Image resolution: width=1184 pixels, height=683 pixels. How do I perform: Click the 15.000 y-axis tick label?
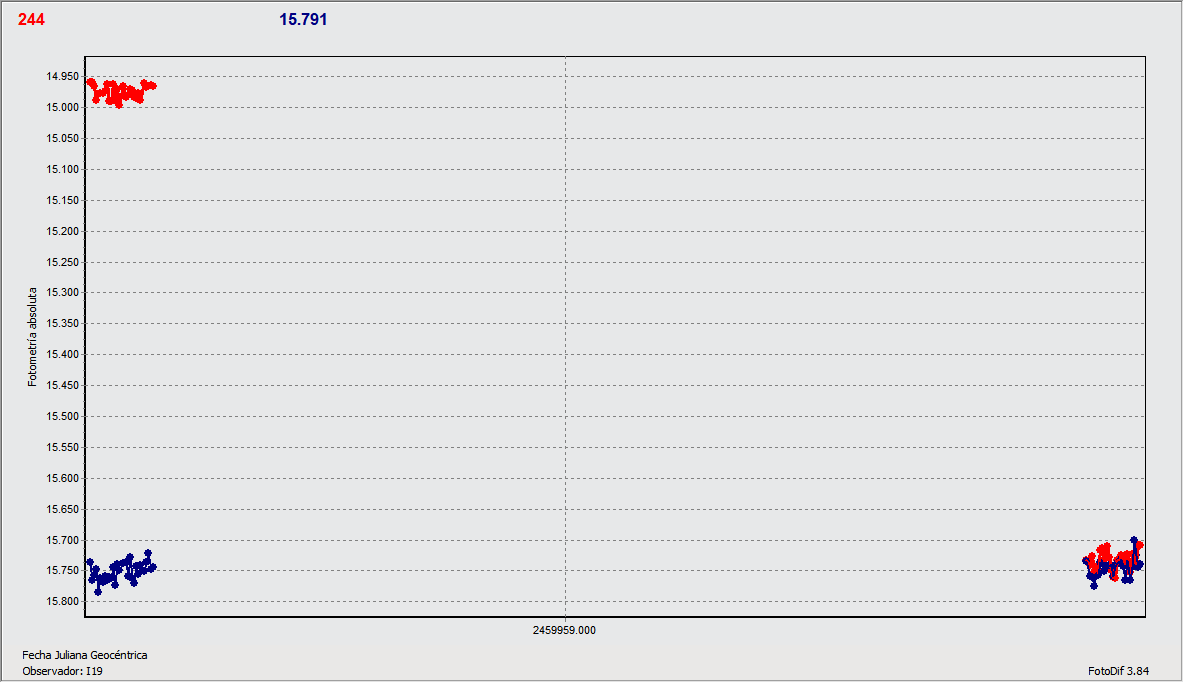[x=62, y=108]
